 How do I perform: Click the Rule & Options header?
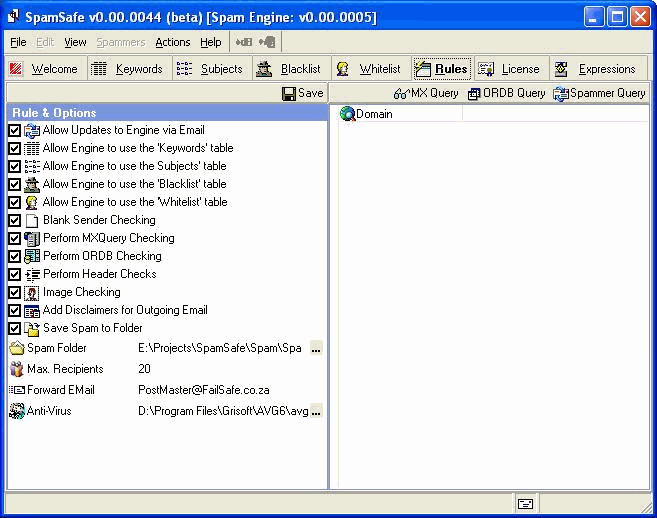(x=167, y=113)
